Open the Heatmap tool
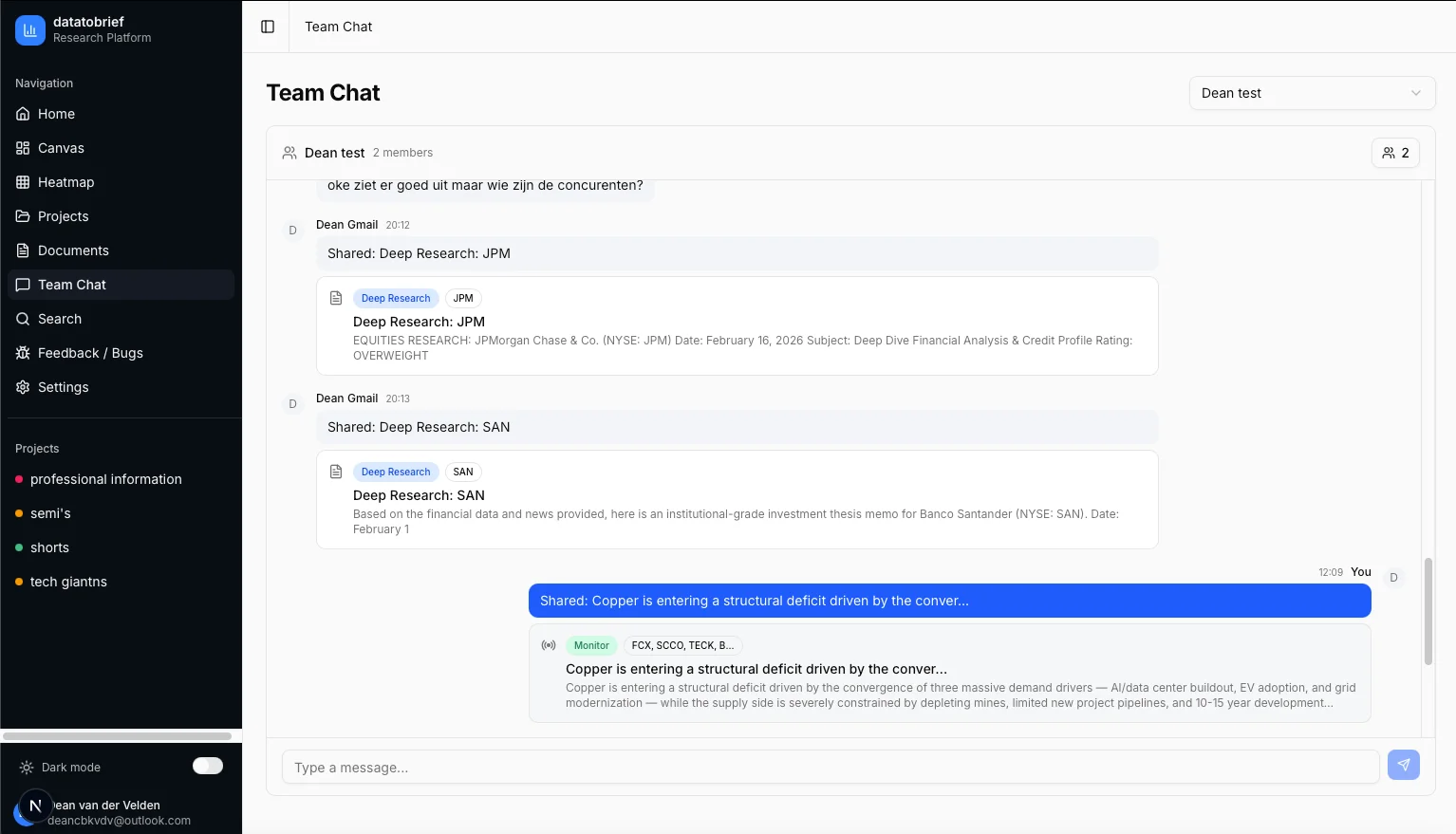This screenshot has width=1456, height=834. pos(65,182)
